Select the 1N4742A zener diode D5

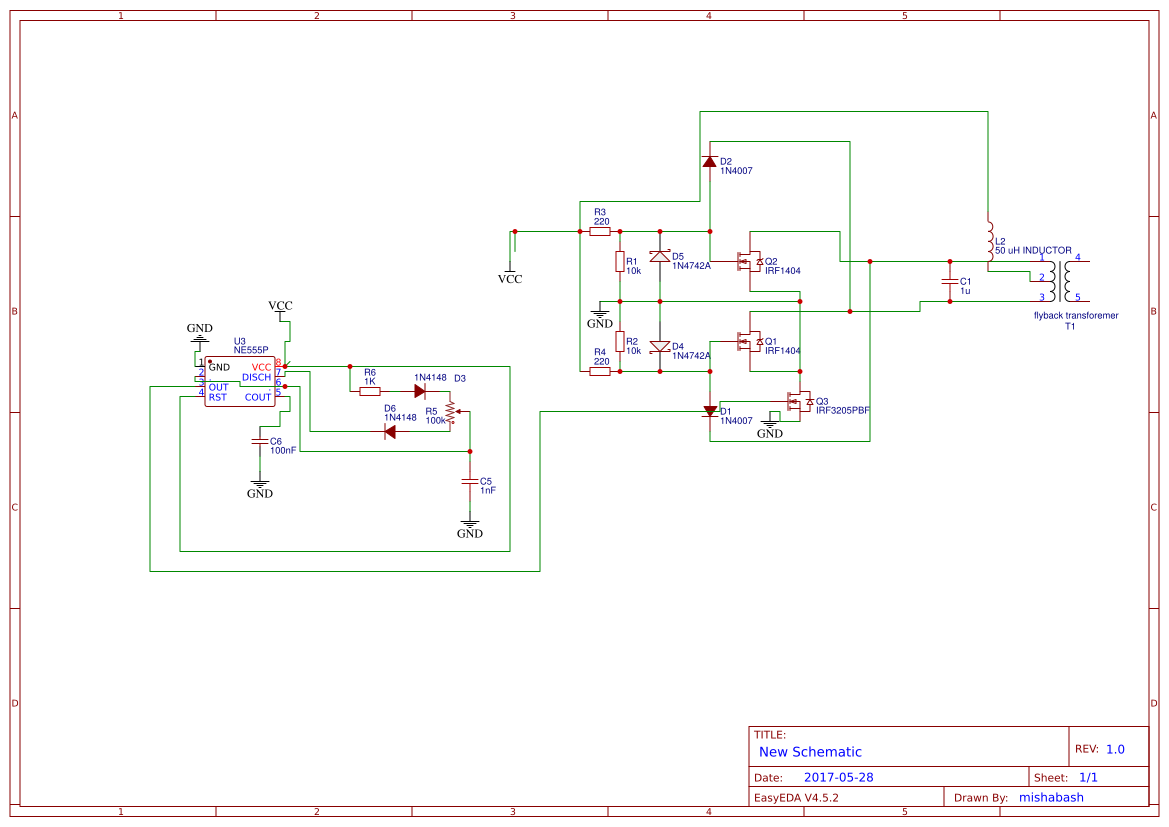pyautogui.click(x=660, y=257)
